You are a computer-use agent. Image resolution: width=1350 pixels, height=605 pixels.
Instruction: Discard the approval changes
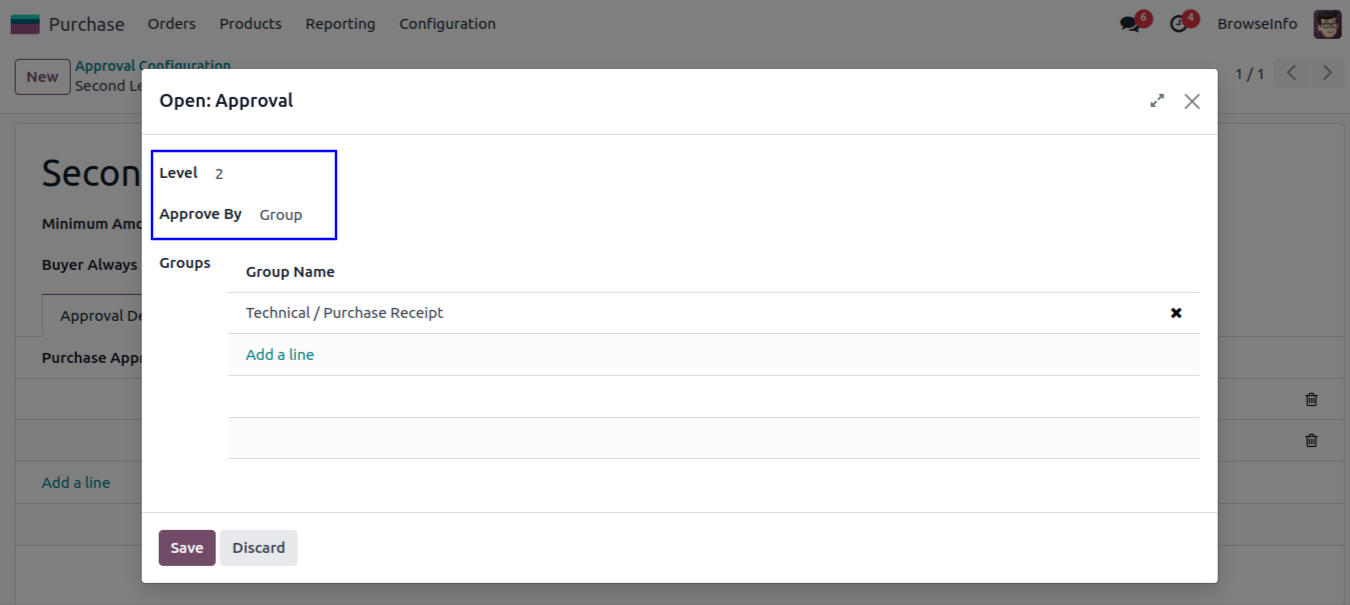pos(258,548)
